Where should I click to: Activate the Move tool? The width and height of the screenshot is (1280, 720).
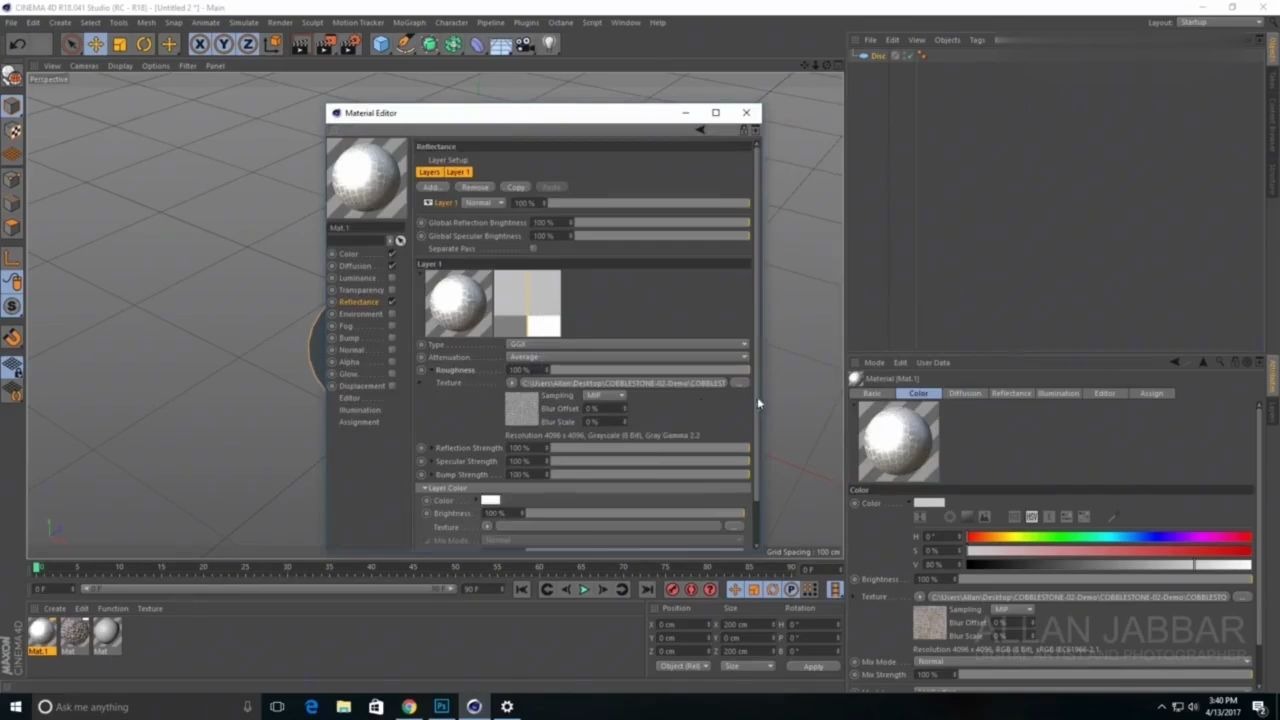95,44
